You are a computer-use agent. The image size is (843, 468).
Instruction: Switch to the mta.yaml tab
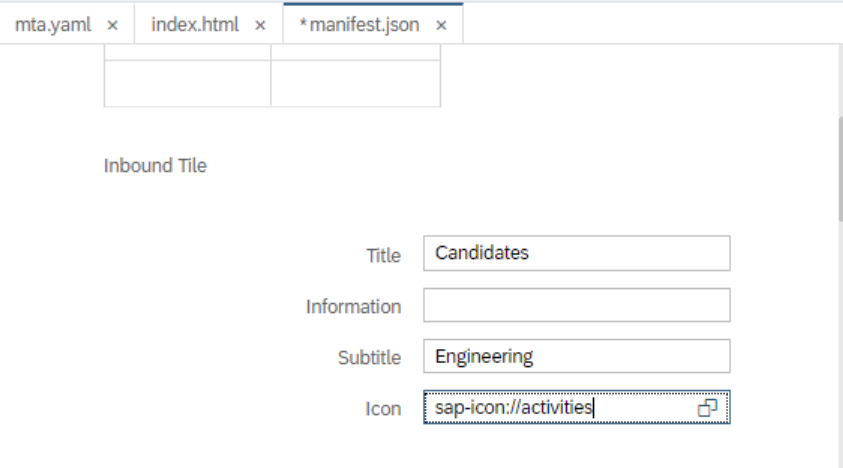click(x=52, y=25)
